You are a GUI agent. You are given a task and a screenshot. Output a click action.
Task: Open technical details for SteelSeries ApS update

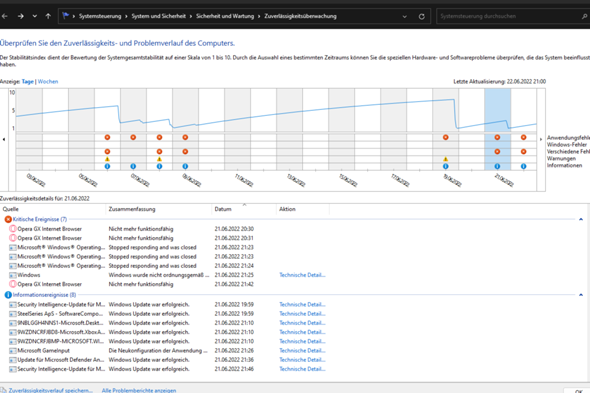[x=302, y=314]
